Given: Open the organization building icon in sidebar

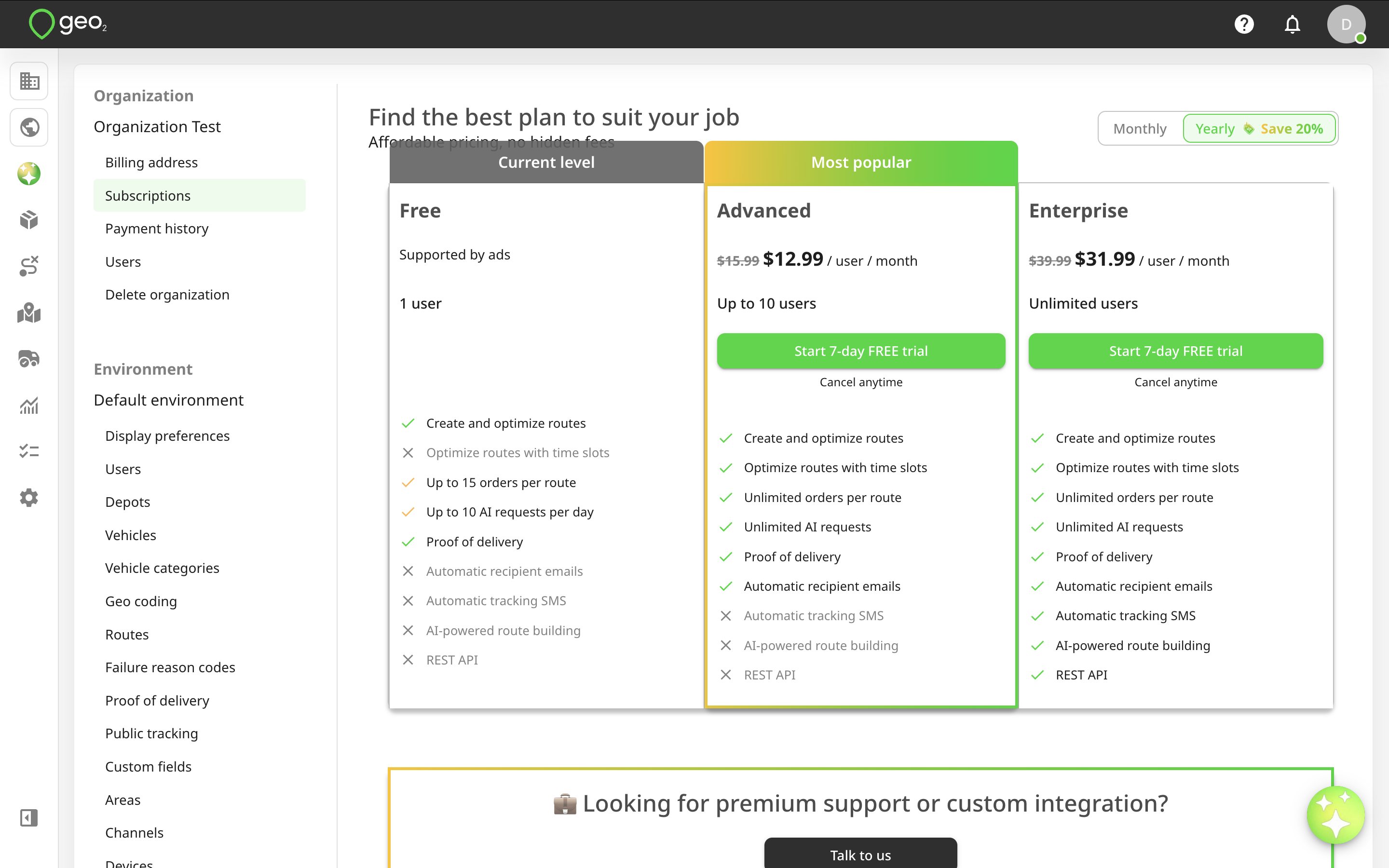Looking at the screenshot, I should (x=29, y=81).
